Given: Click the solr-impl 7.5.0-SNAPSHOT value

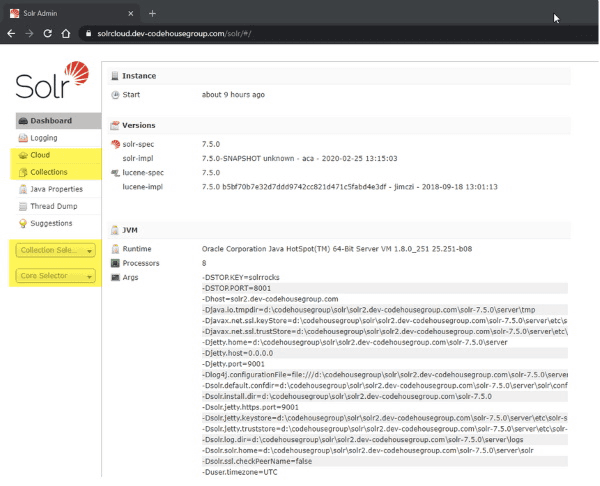Looking at the screenshot, I should coord(300,158).
